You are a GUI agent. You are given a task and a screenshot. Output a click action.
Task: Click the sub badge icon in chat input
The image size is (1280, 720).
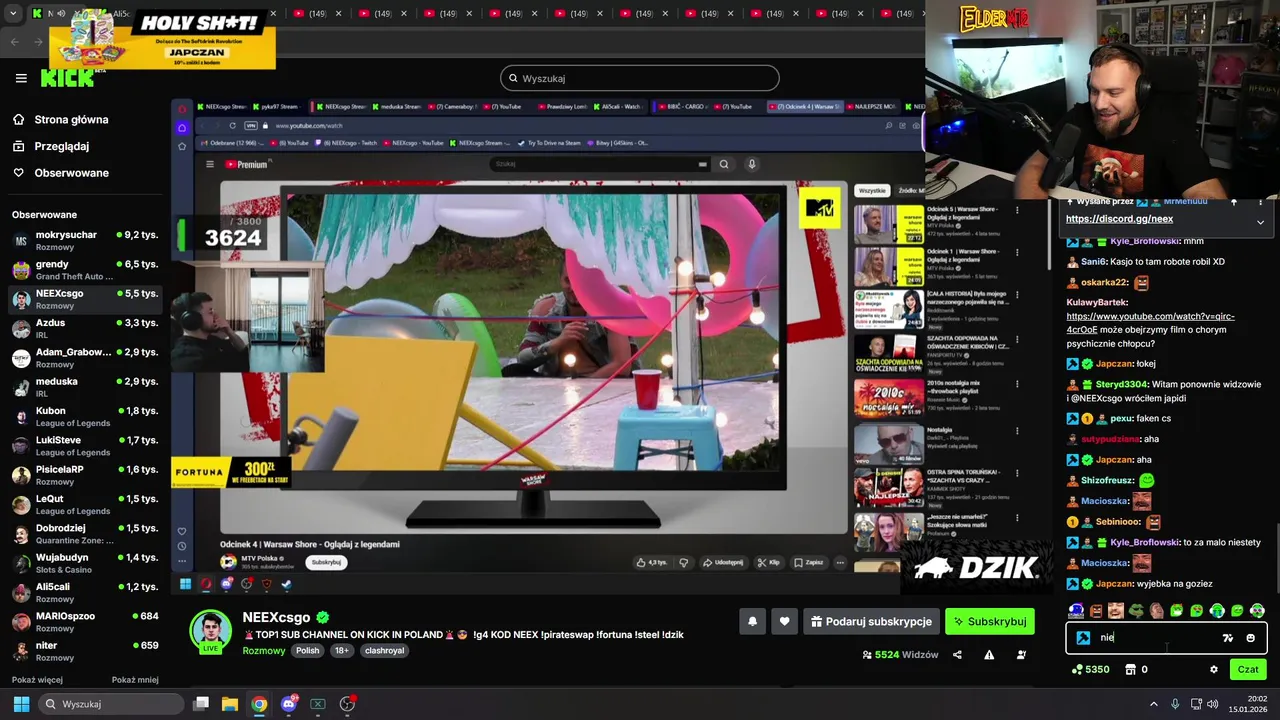1083,638
